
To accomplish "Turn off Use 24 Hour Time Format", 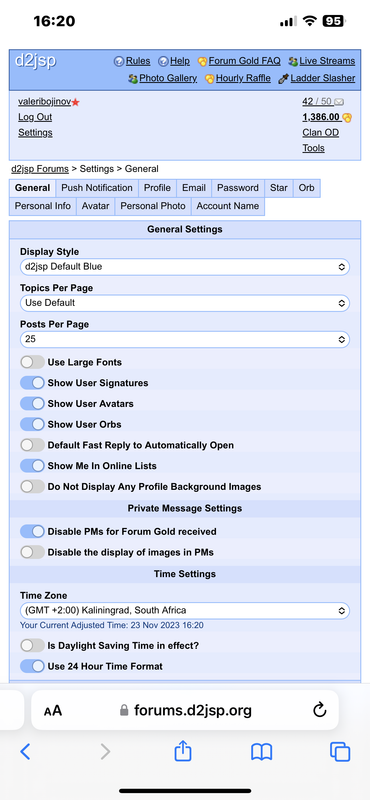I will [x=33, y=666].
